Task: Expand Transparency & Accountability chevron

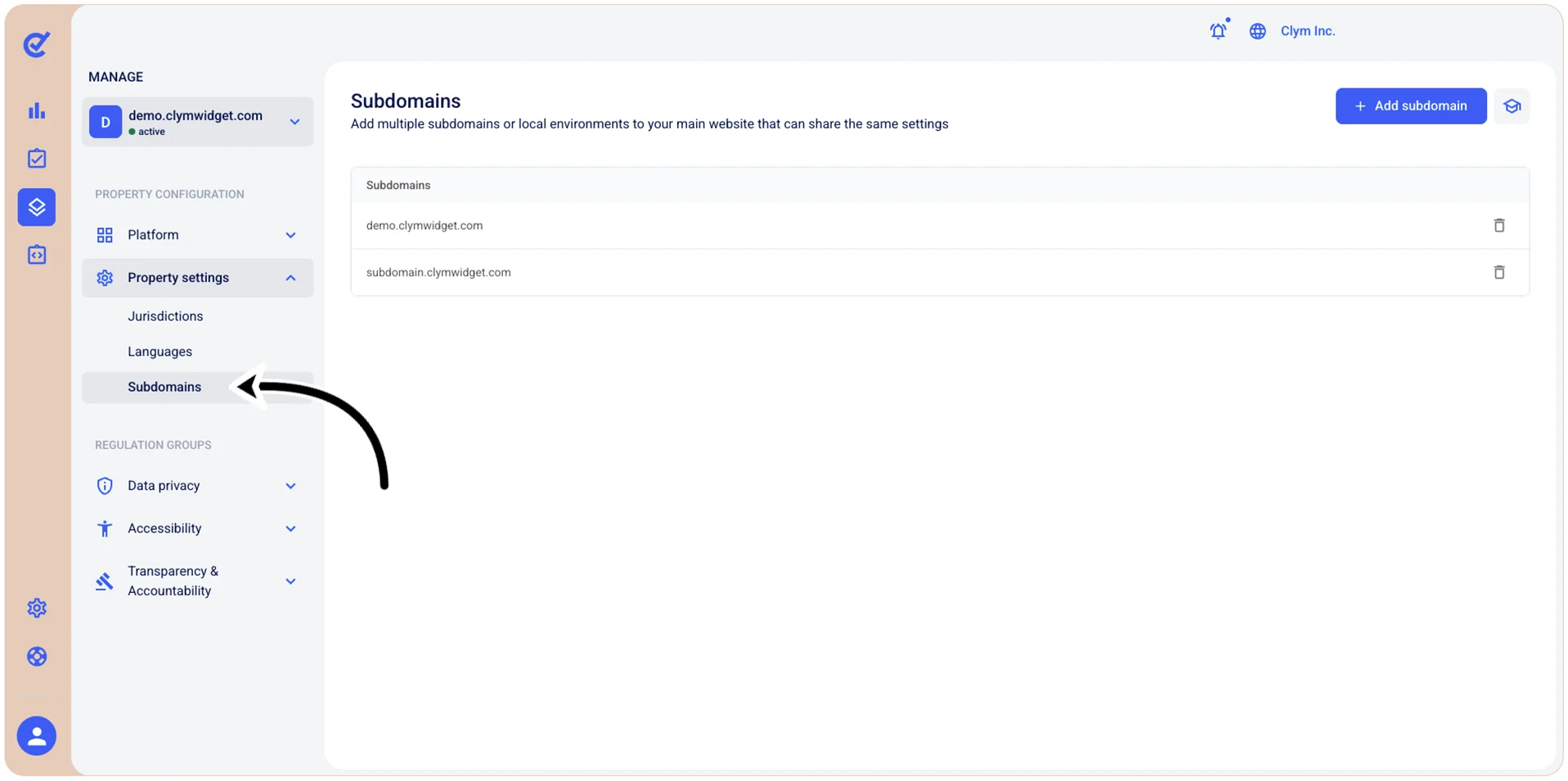Action: coord(290,581)
